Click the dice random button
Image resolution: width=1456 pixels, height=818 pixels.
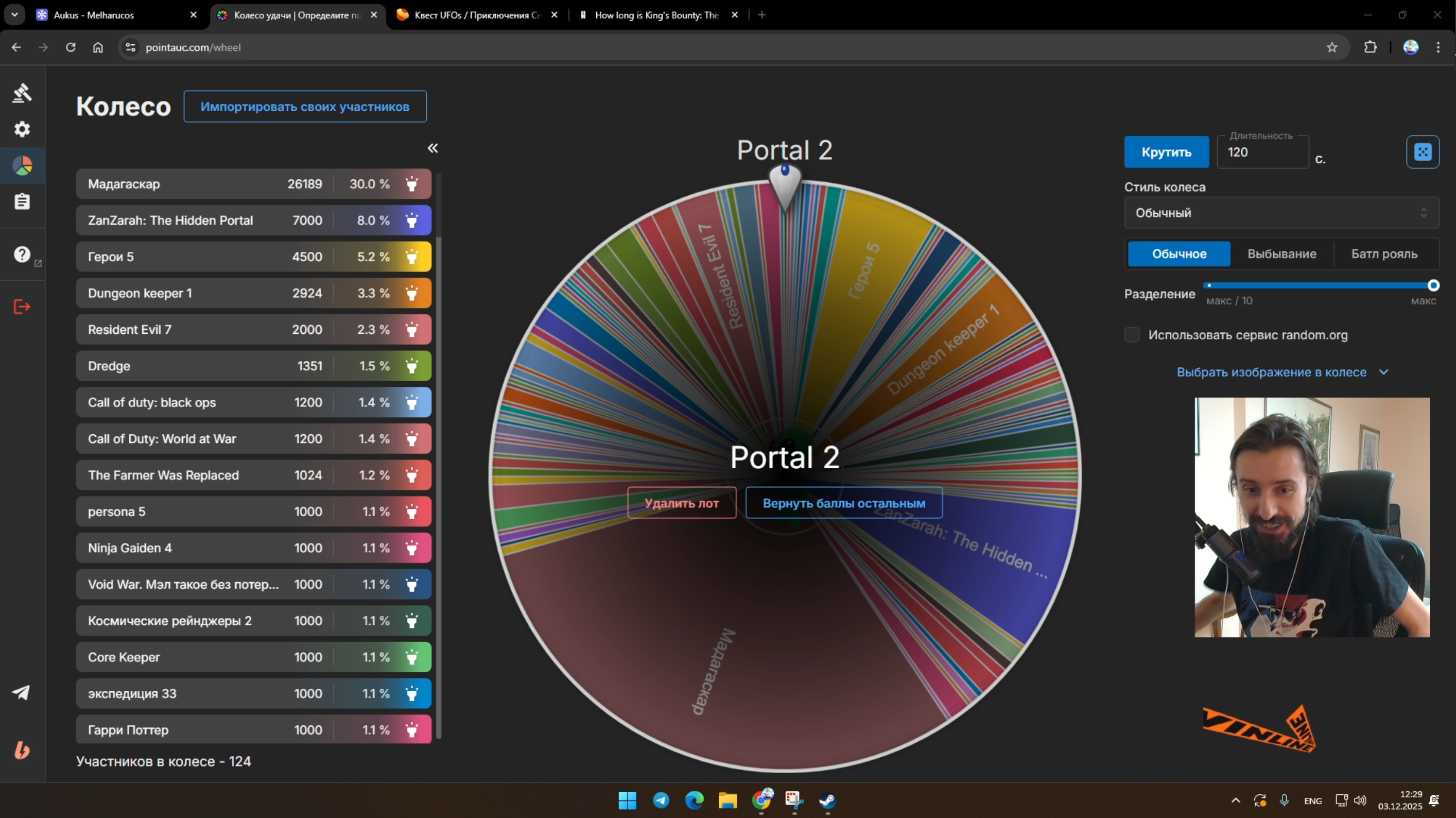point(1422,151)
